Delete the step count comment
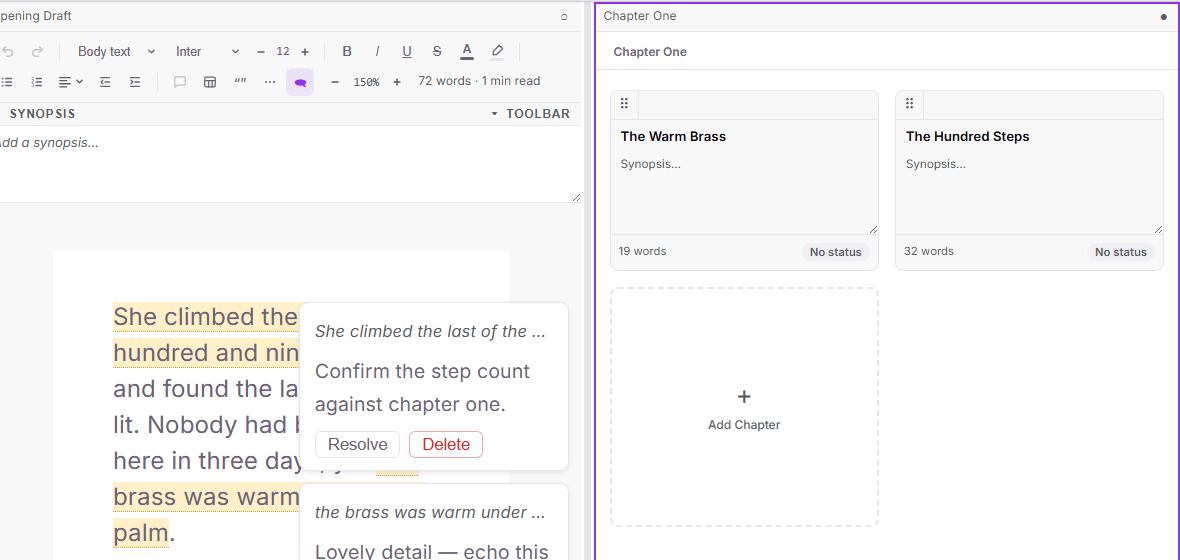The image size is (1180, 560). click(x=446, y=445)
